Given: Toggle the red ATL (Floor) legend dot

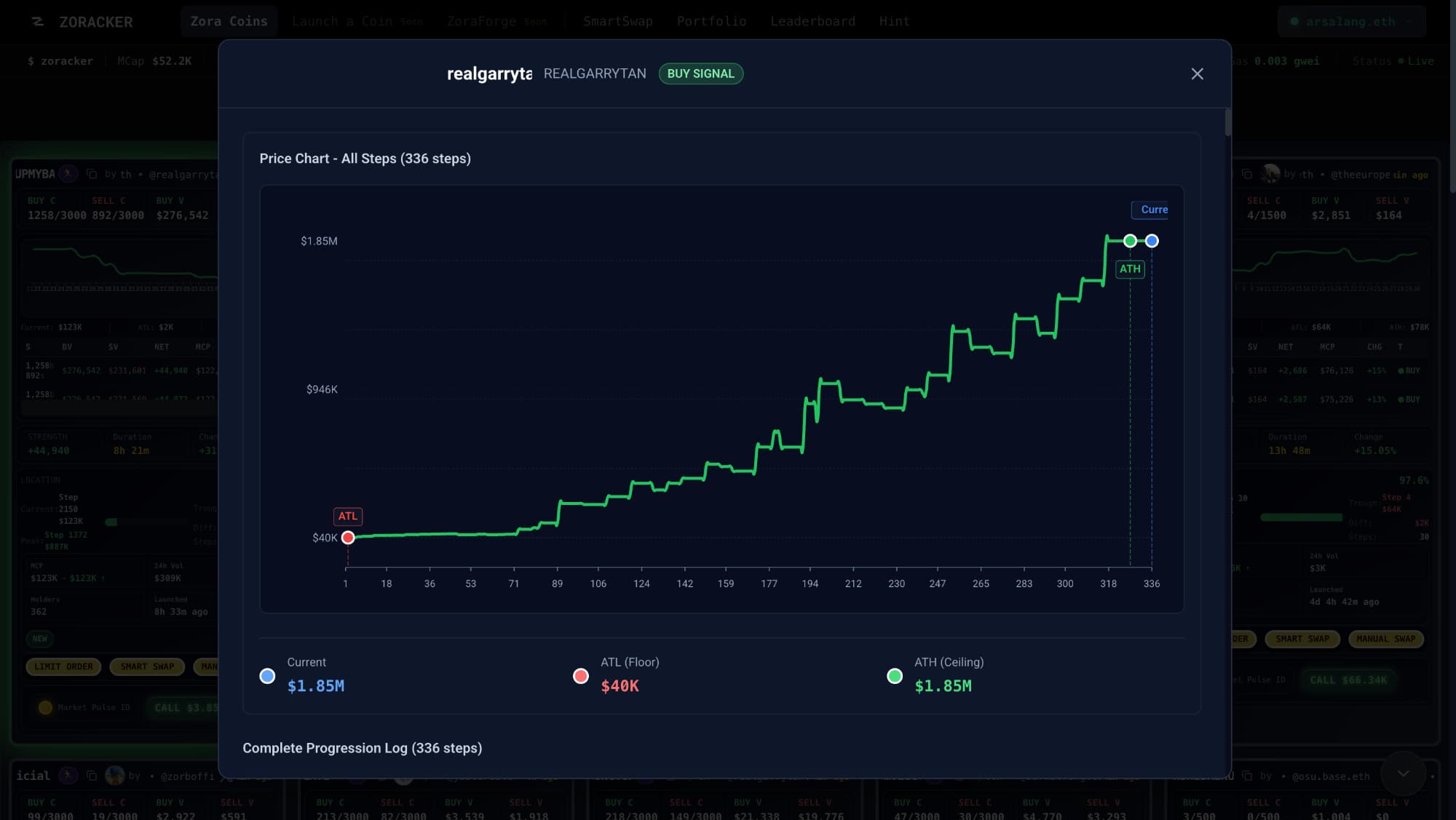Looking at the screenshot, I should 580,676.
